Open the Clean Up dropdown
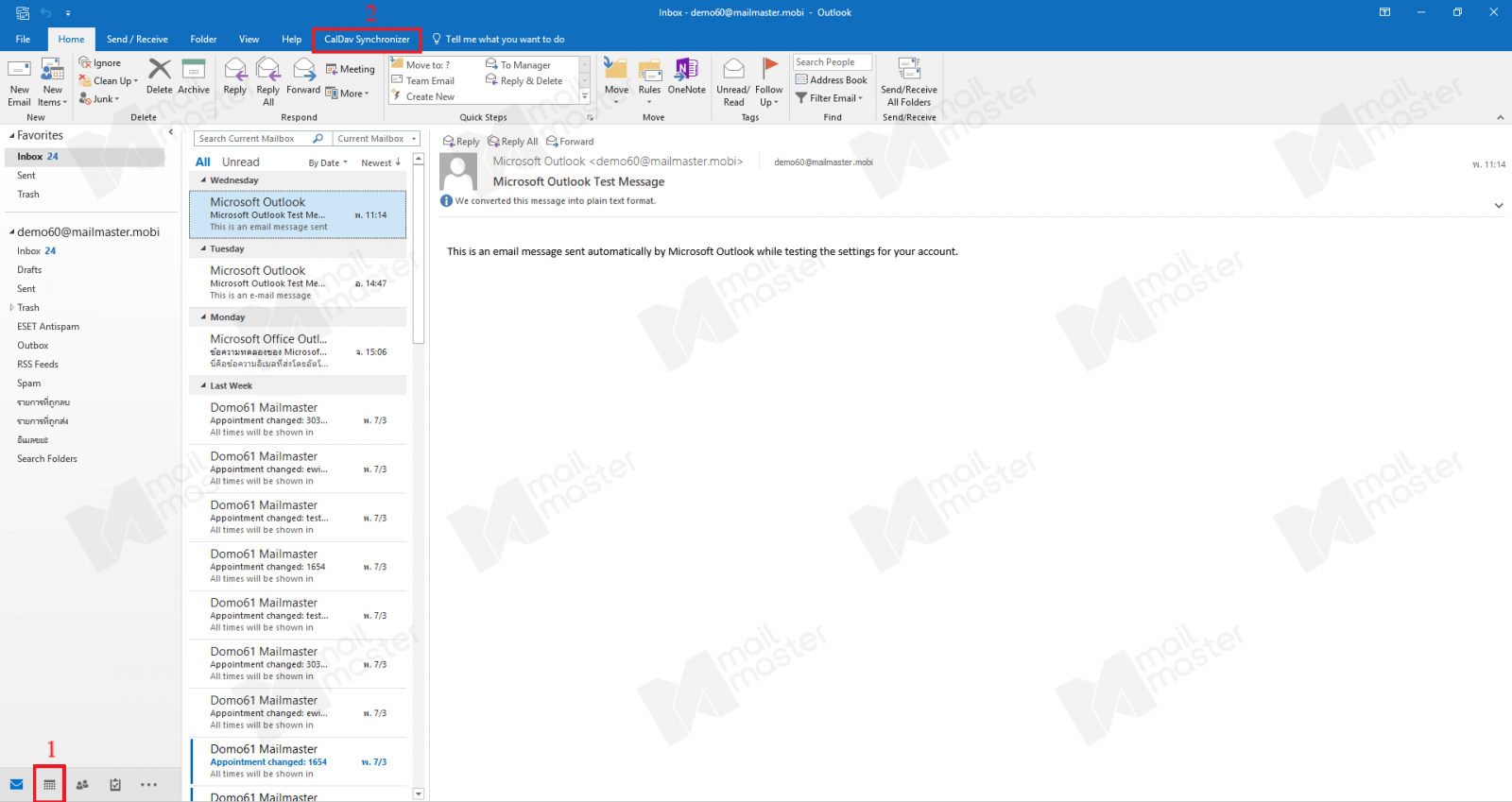 (x=109, y=80)
